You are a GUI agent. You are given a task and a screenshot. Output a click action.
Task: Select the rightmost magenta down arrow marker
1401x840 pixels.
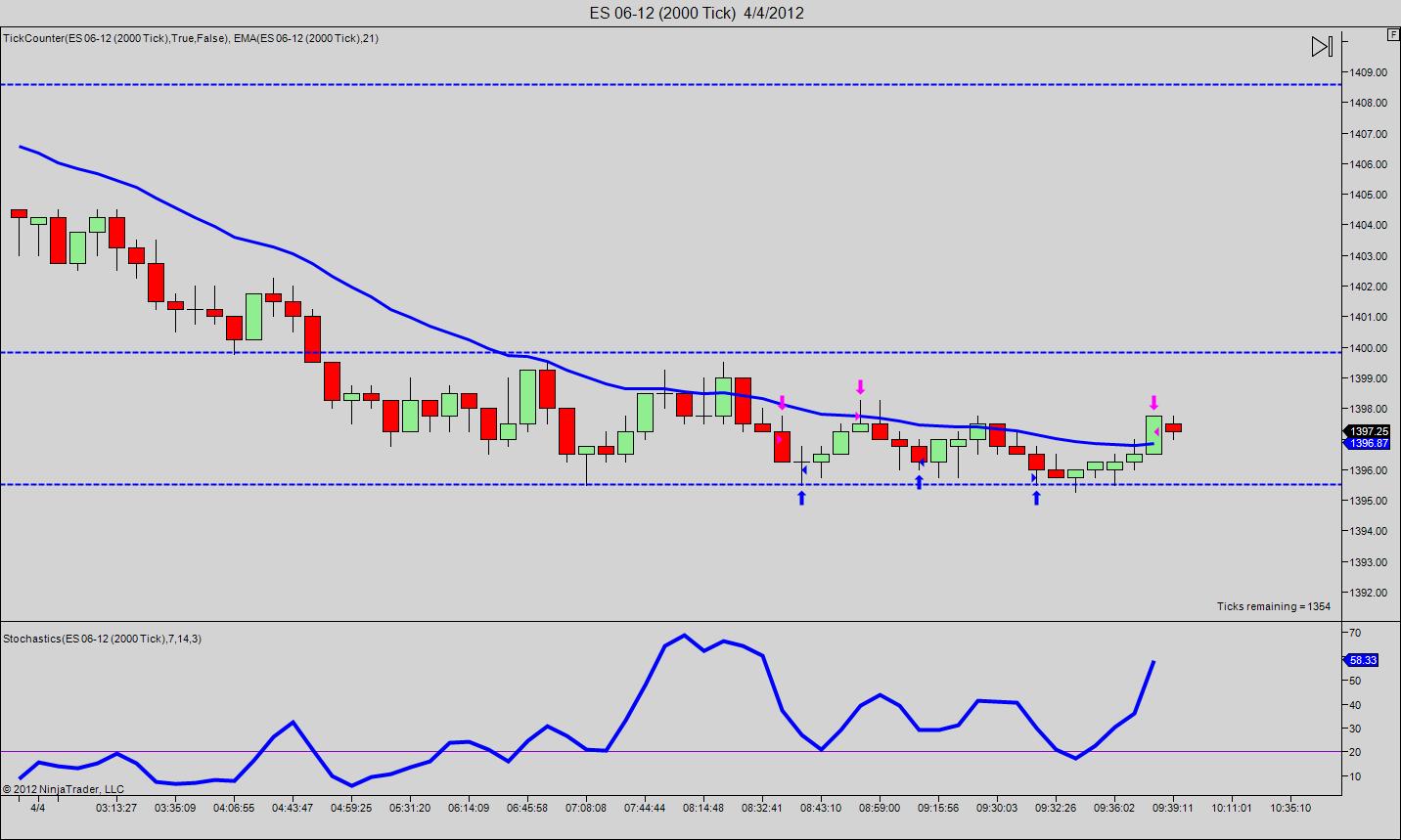pos(1153,402)
